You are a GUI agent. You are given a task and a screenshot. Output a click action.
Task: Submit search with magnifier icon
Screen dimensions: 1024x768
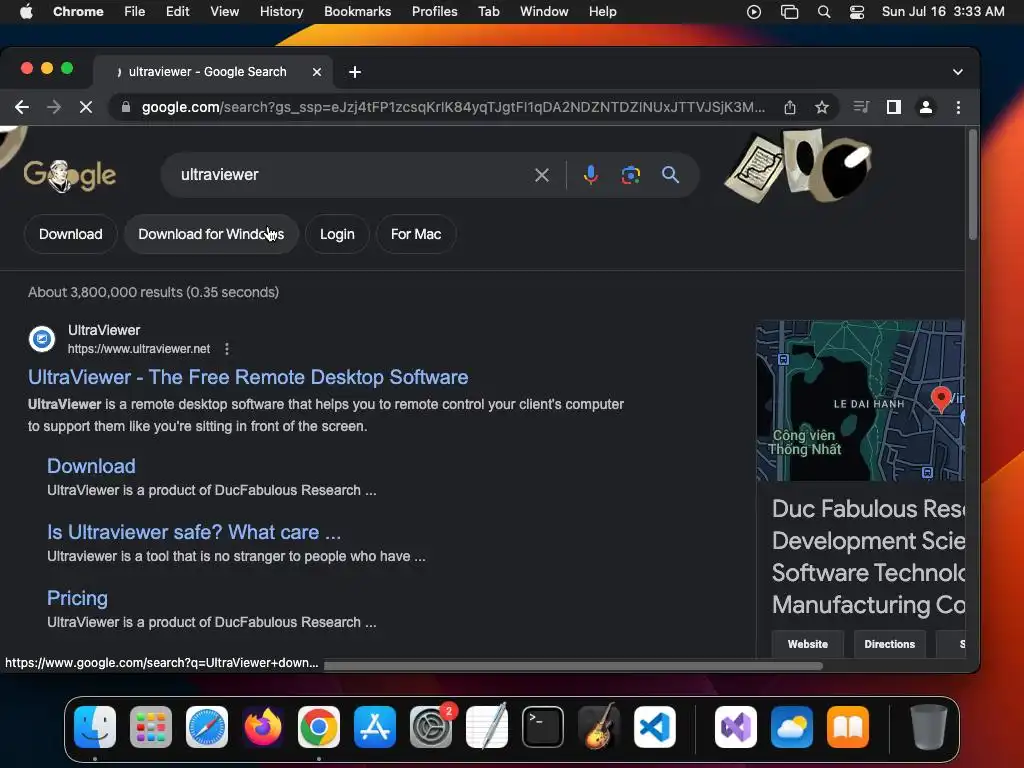[x=670, y=175]
